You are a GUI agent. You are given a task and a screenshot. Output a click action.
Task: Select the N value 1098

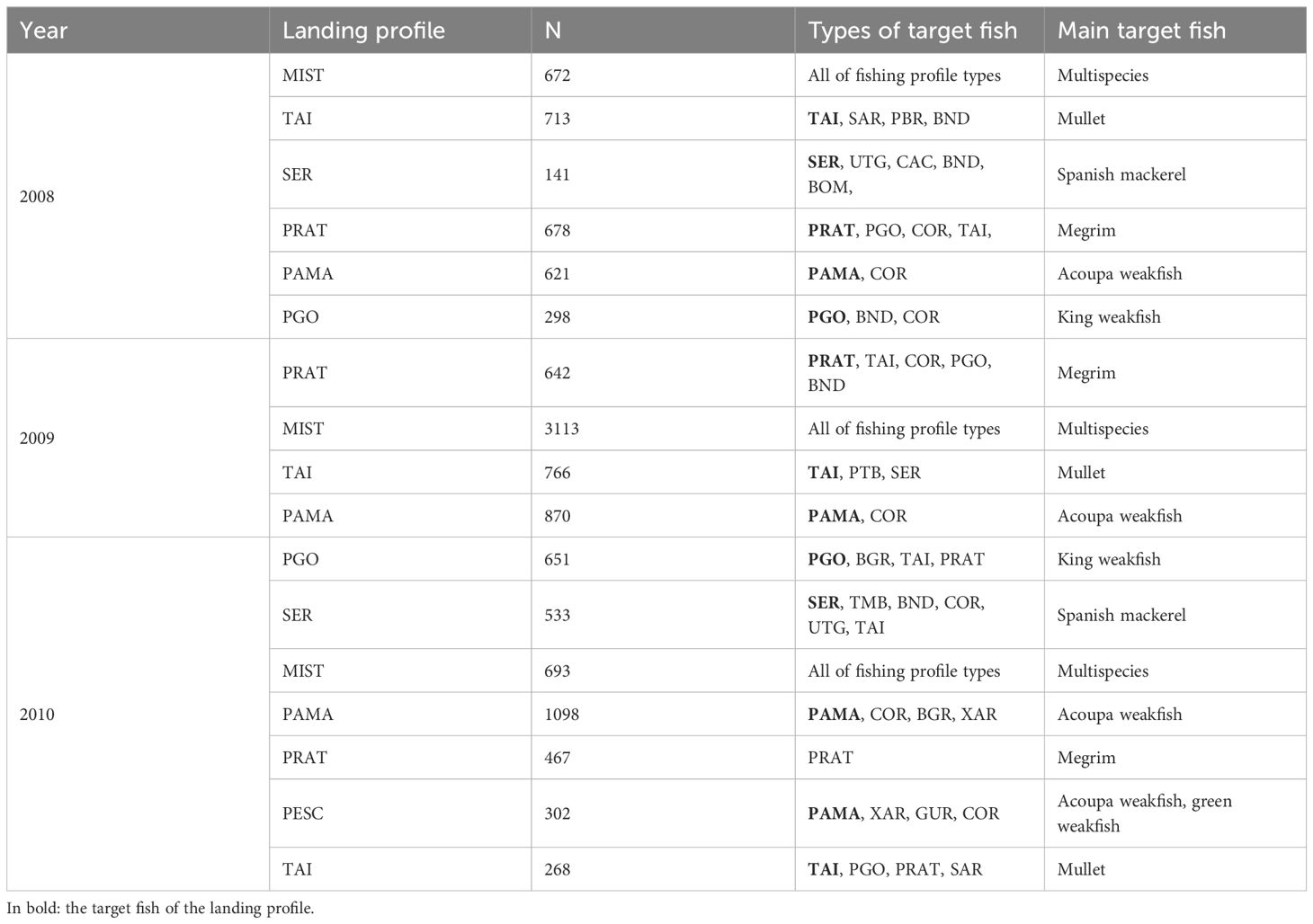tap(561, 715)
